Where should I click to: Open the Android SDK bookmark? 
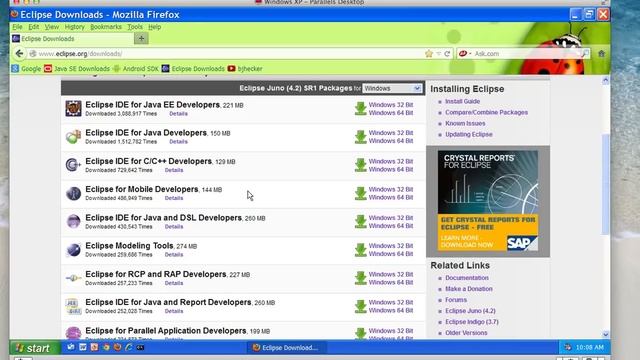(x=136, y=69)
